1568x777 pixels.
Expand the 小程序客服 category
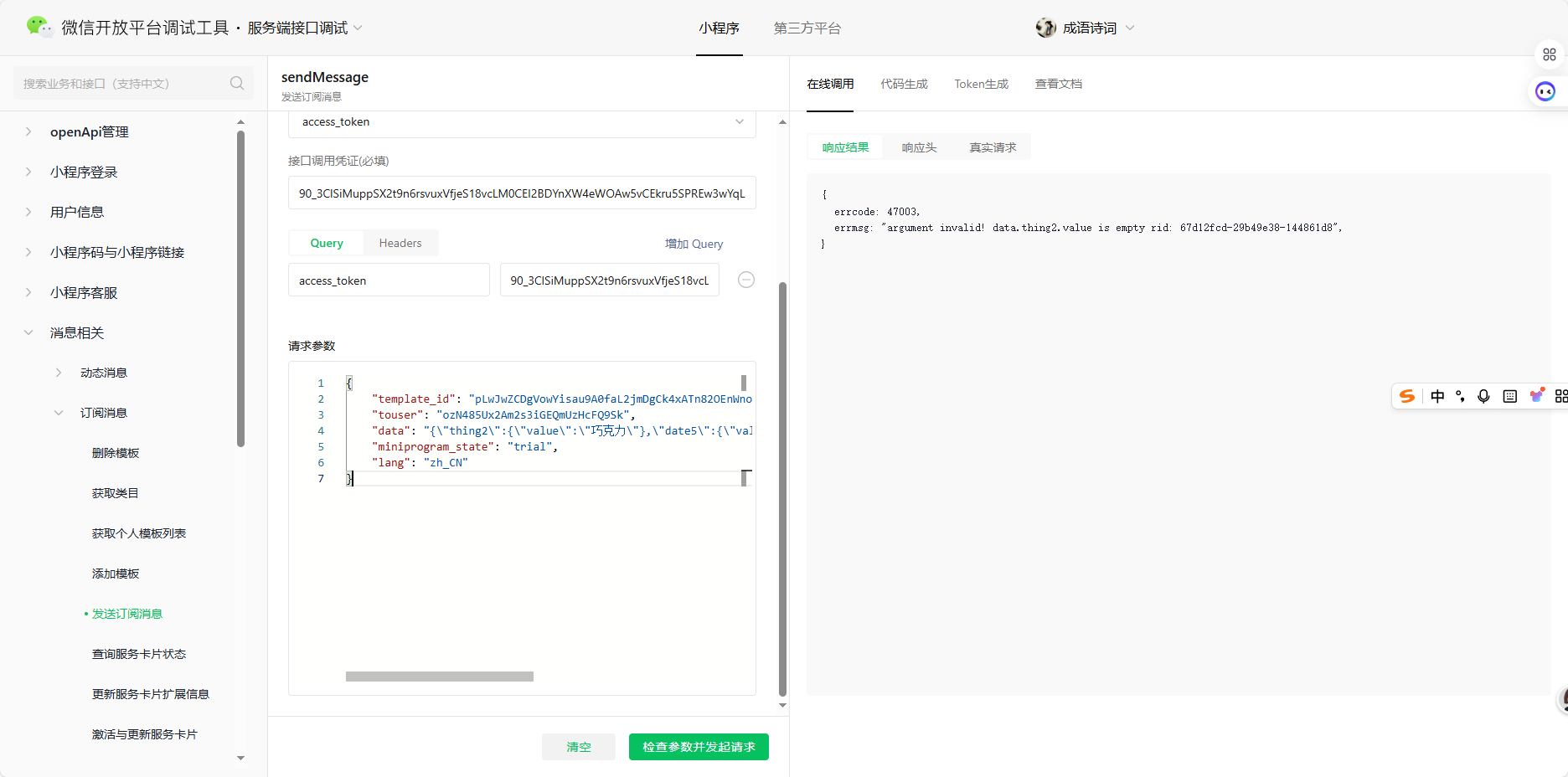(x=28, y=292)
